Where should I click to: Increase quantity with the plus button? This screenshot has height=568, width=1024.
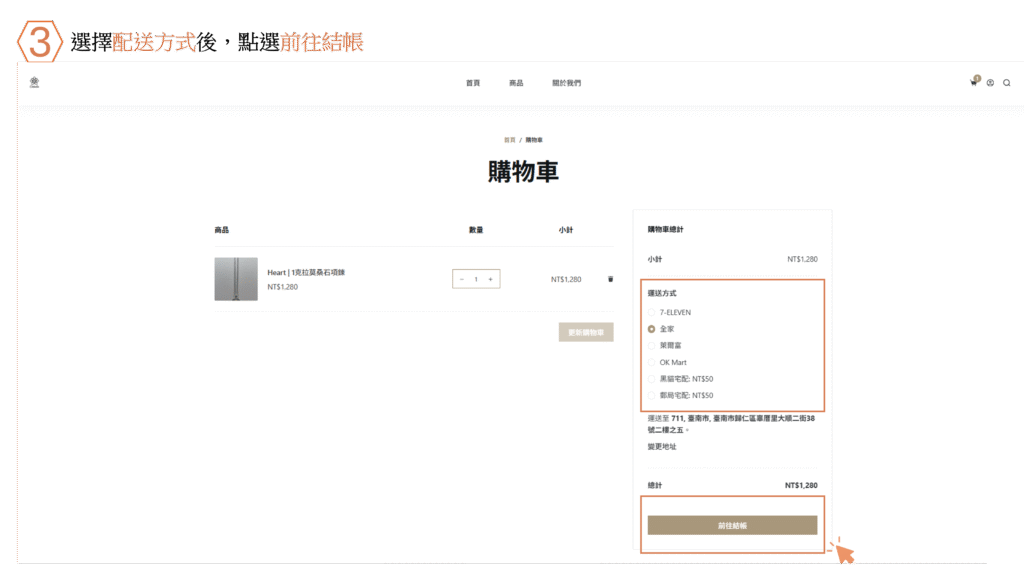[490, 279]
